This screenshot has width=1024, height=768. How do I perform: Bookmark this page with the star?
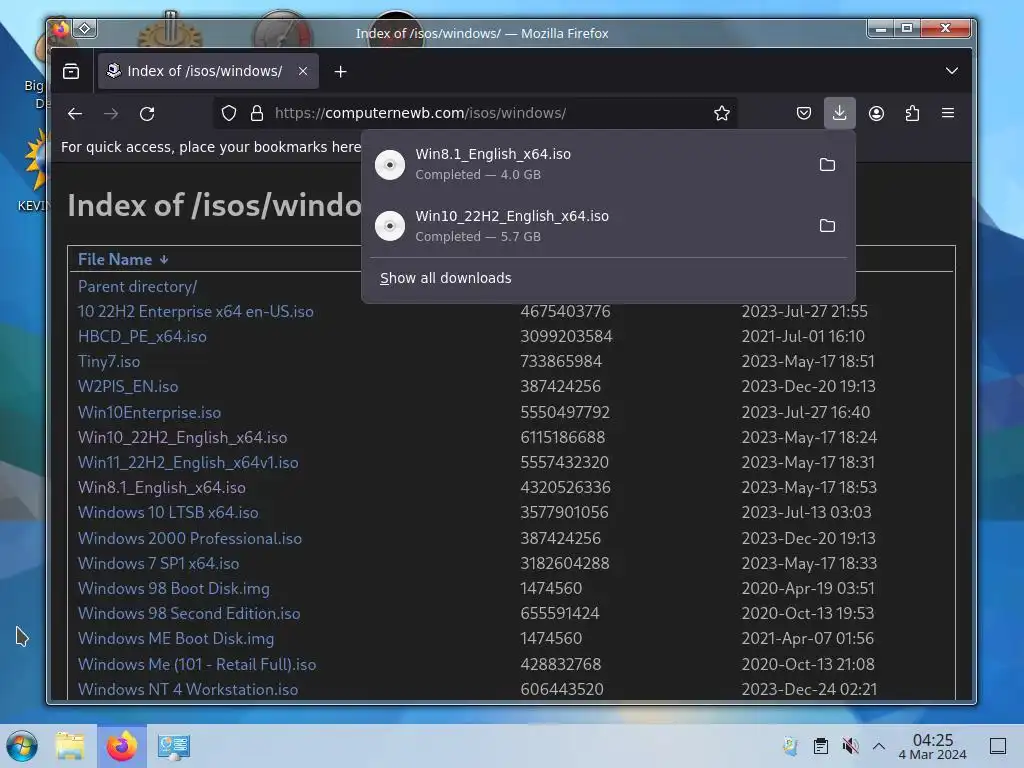(722, 113)
